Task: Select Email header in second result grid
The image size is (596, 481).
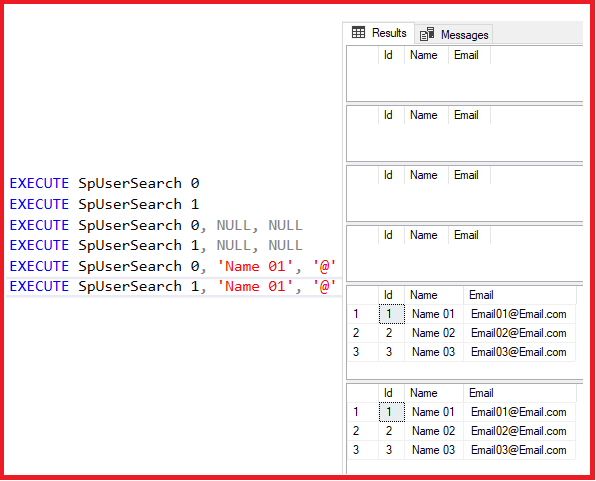Action: pyautogui.click(x=469, y=115)
